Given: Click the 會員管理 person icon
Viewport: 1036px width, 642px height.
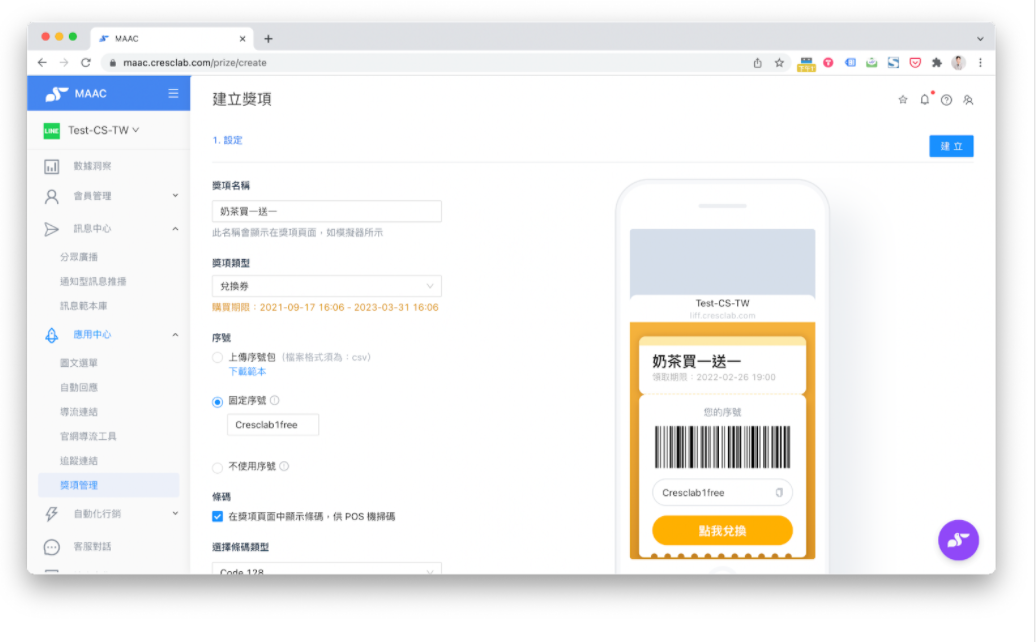Looking at the screenshot, I should click(x=52, y=196).
